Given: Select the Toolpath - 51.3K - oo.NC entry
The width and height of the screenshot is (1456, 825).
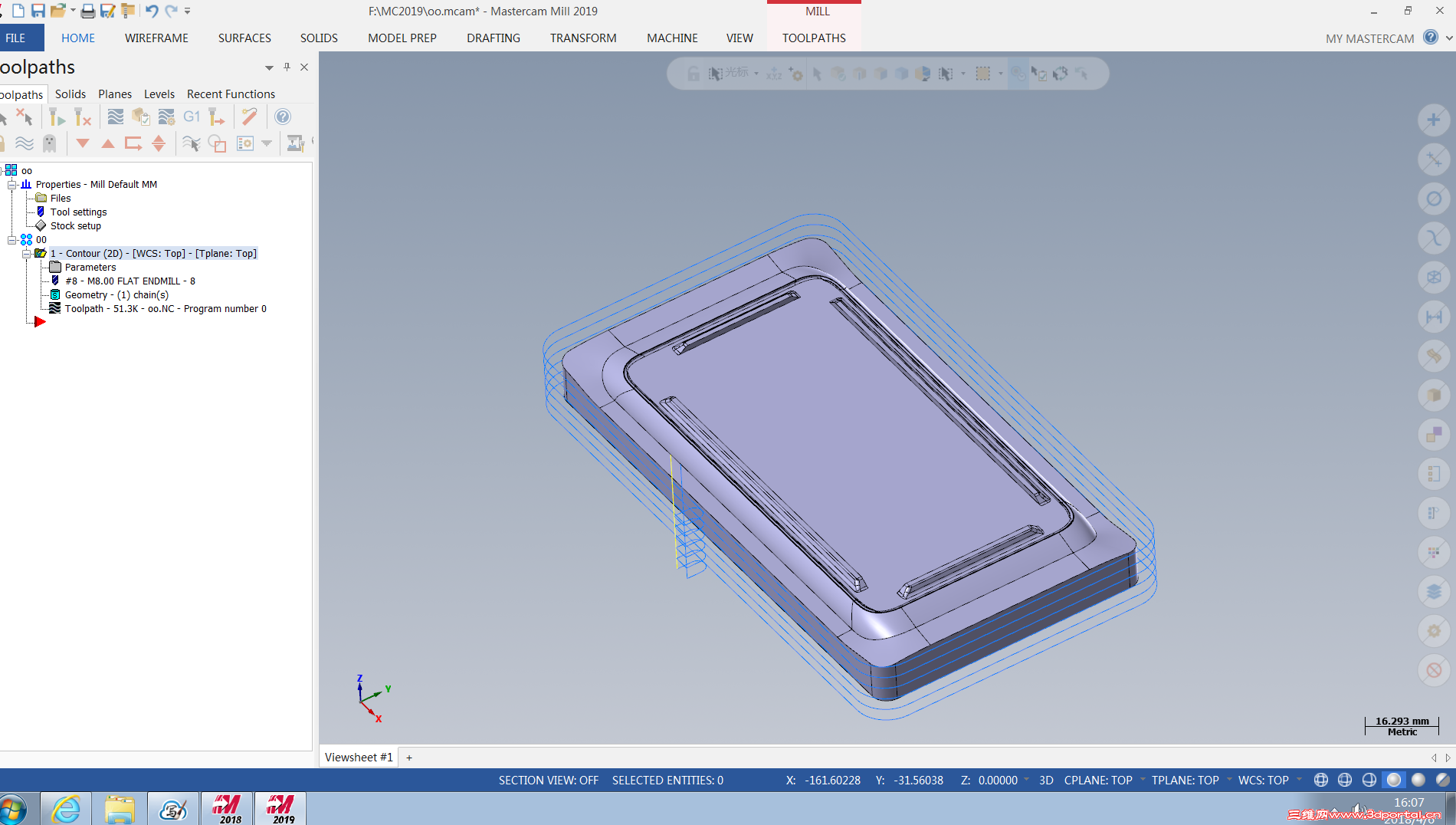Looking at the screenshot, I should click(x=166, y=309).
